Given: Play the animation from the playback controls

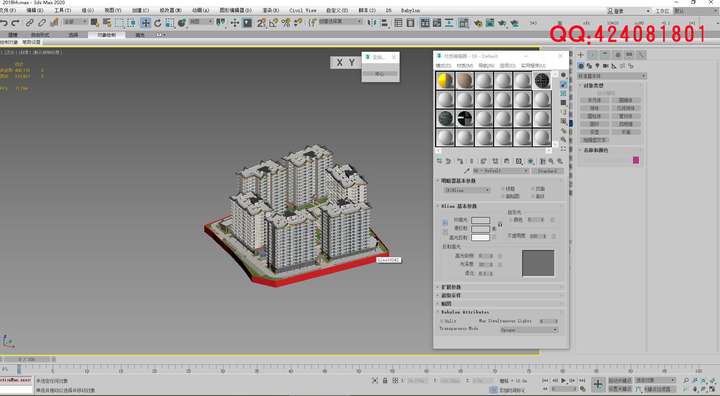Looking at the screenshot, I should click(563, 380).
